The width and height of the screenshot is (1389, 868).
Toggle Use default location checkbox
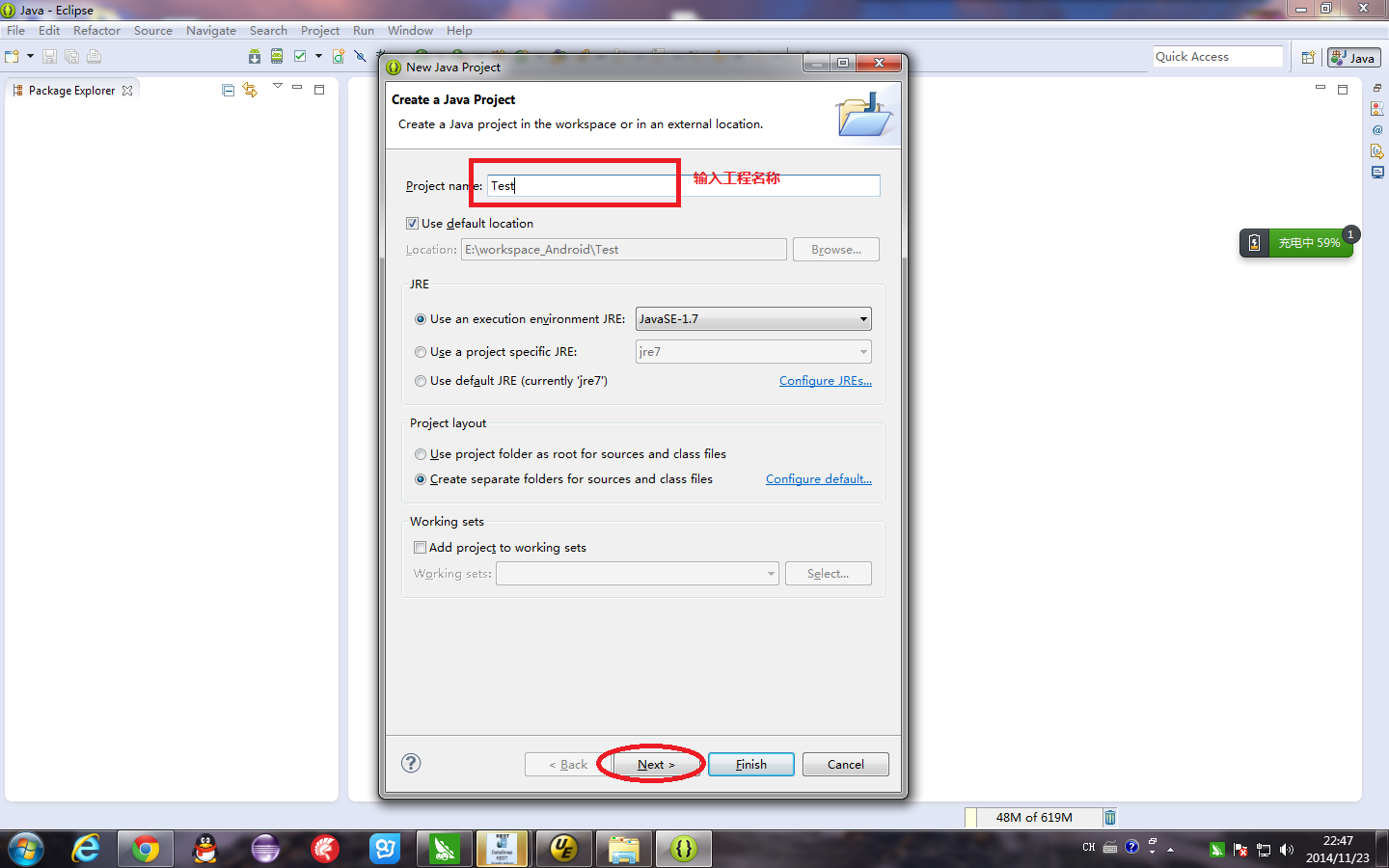pos(413,224)
